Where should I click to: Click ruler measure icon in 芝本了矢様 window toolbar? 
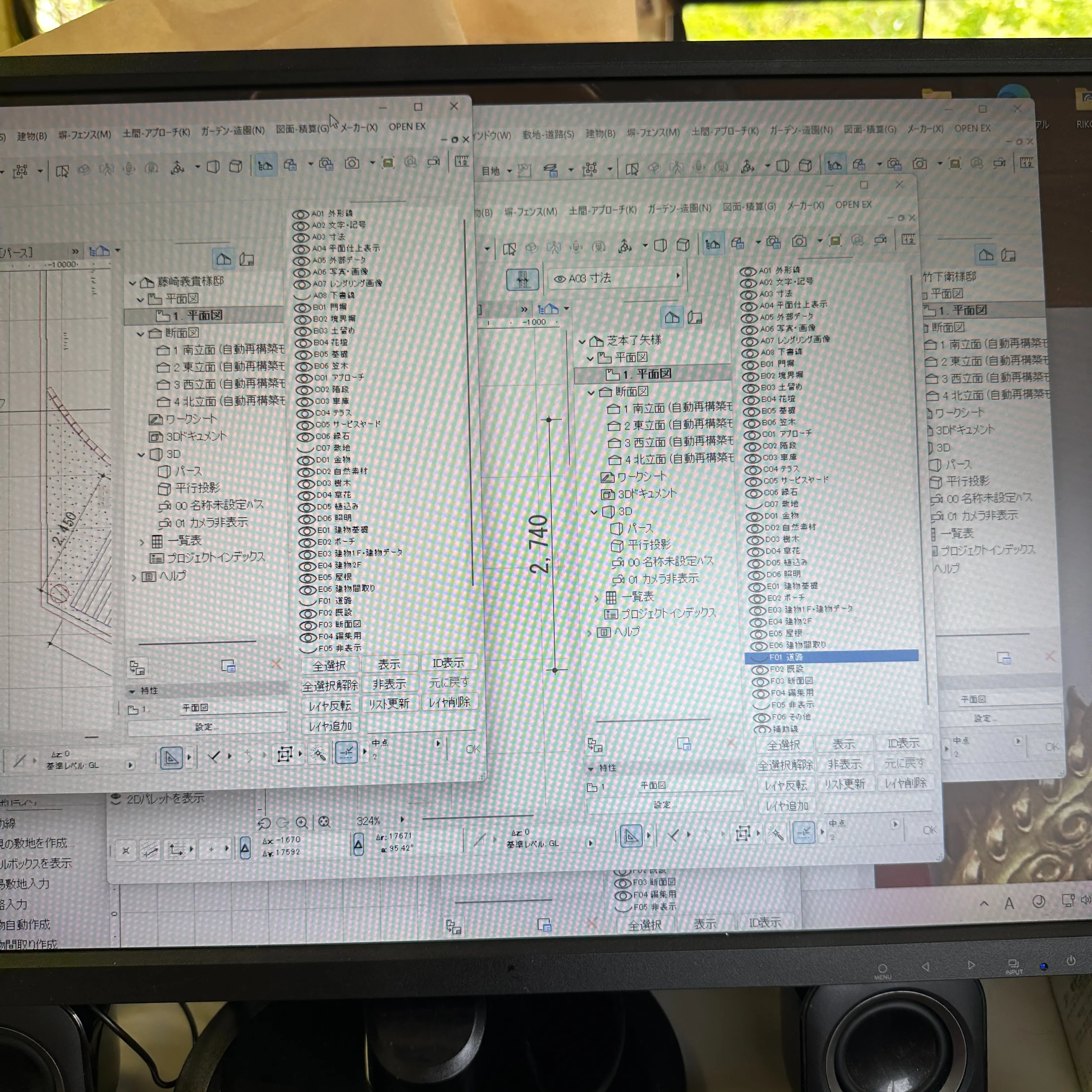tap(908, 239)
